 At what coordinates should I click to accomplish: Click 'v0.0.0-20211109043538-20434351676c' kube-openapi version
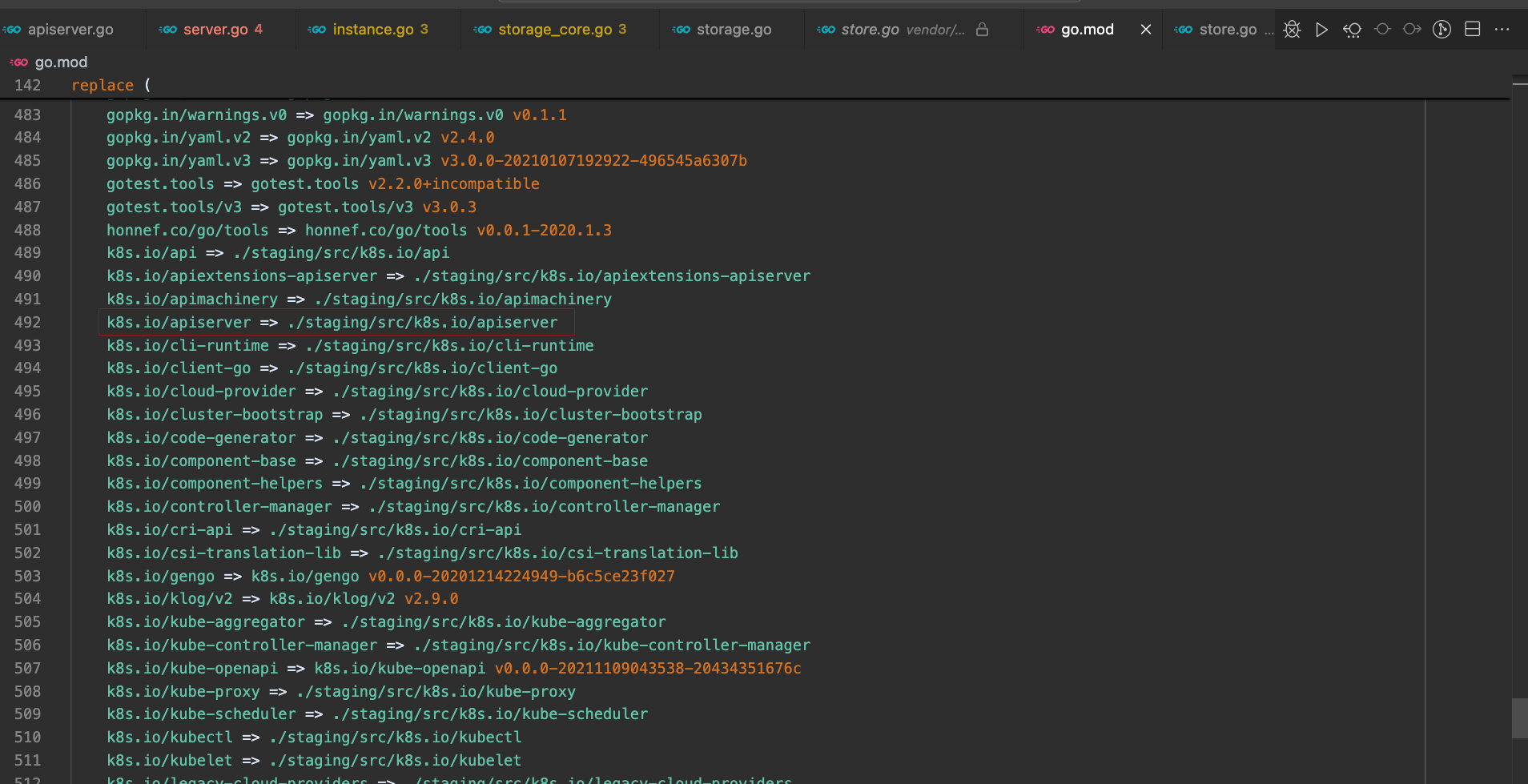[648, 669]
